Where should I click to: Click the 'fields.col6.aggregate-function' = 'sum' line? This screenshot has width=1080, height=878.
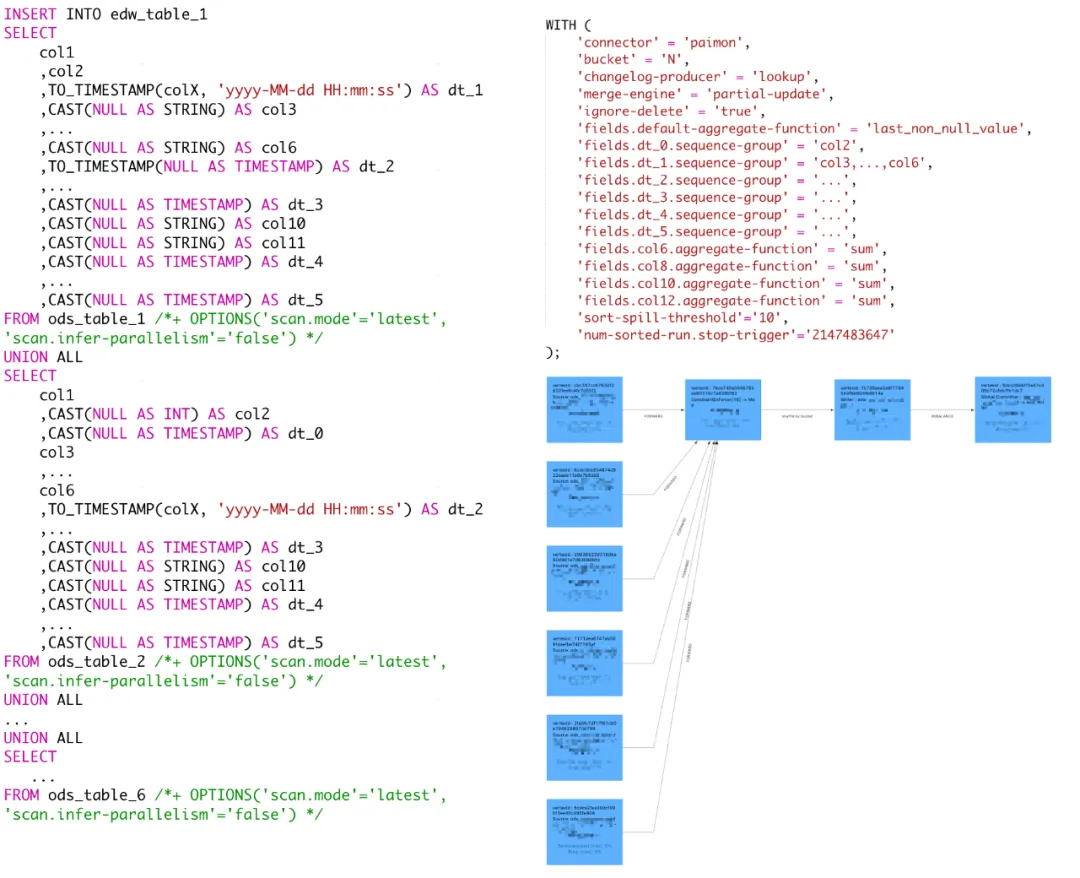[732, 249]
